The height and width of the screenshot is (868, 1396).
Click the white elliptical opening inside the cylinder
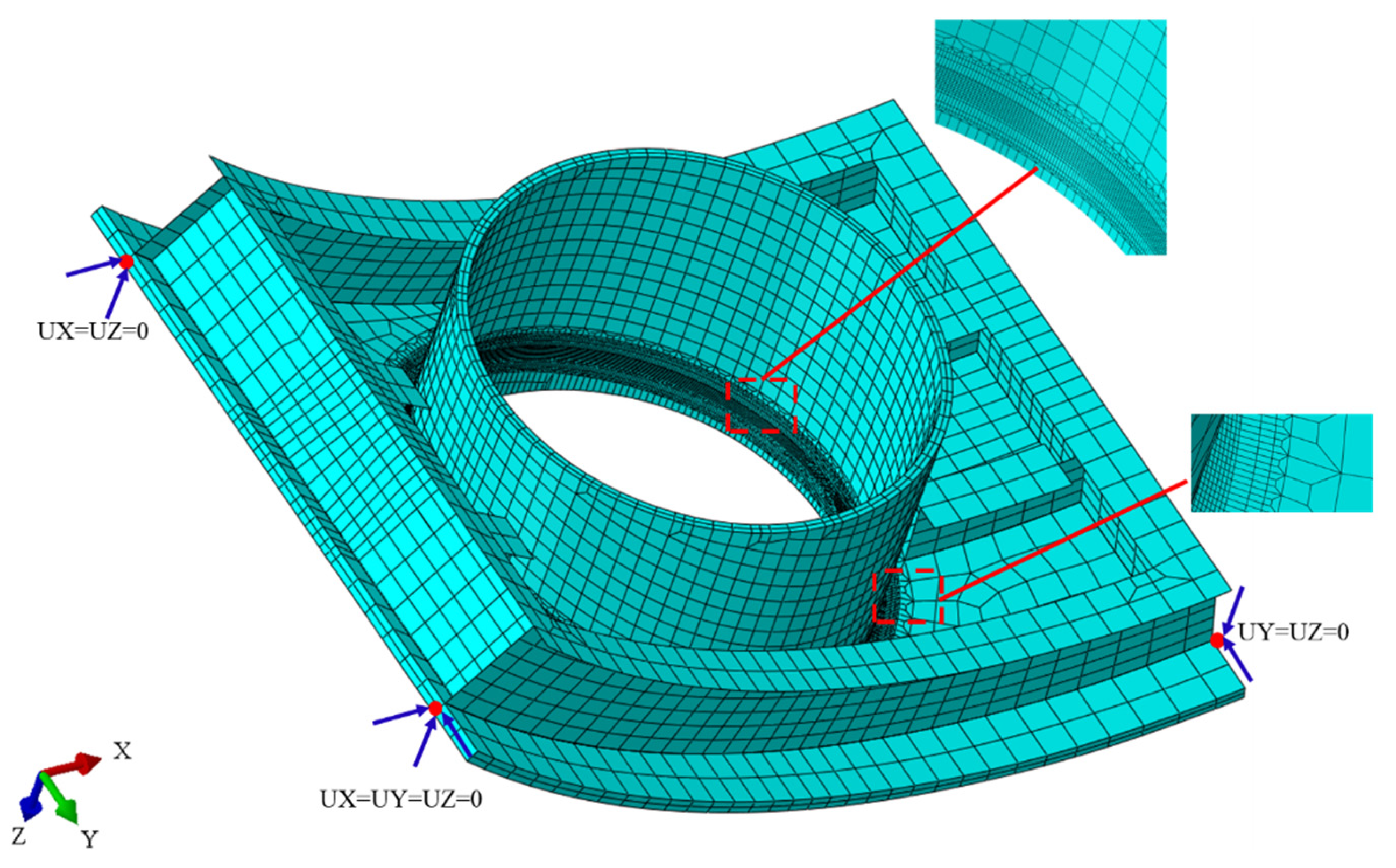(x=660, y=454)
